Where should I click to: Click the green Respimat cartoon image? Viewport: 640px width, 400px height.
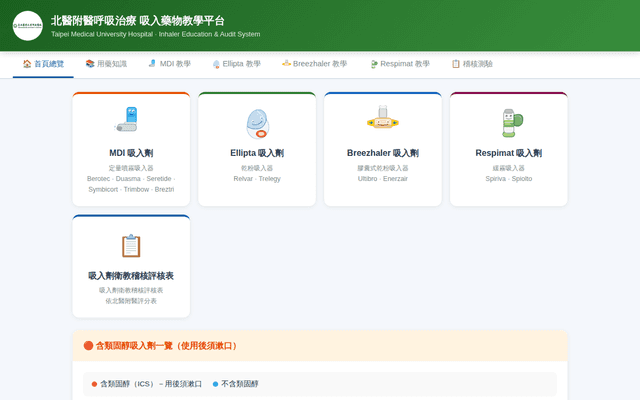coord(512,123)
